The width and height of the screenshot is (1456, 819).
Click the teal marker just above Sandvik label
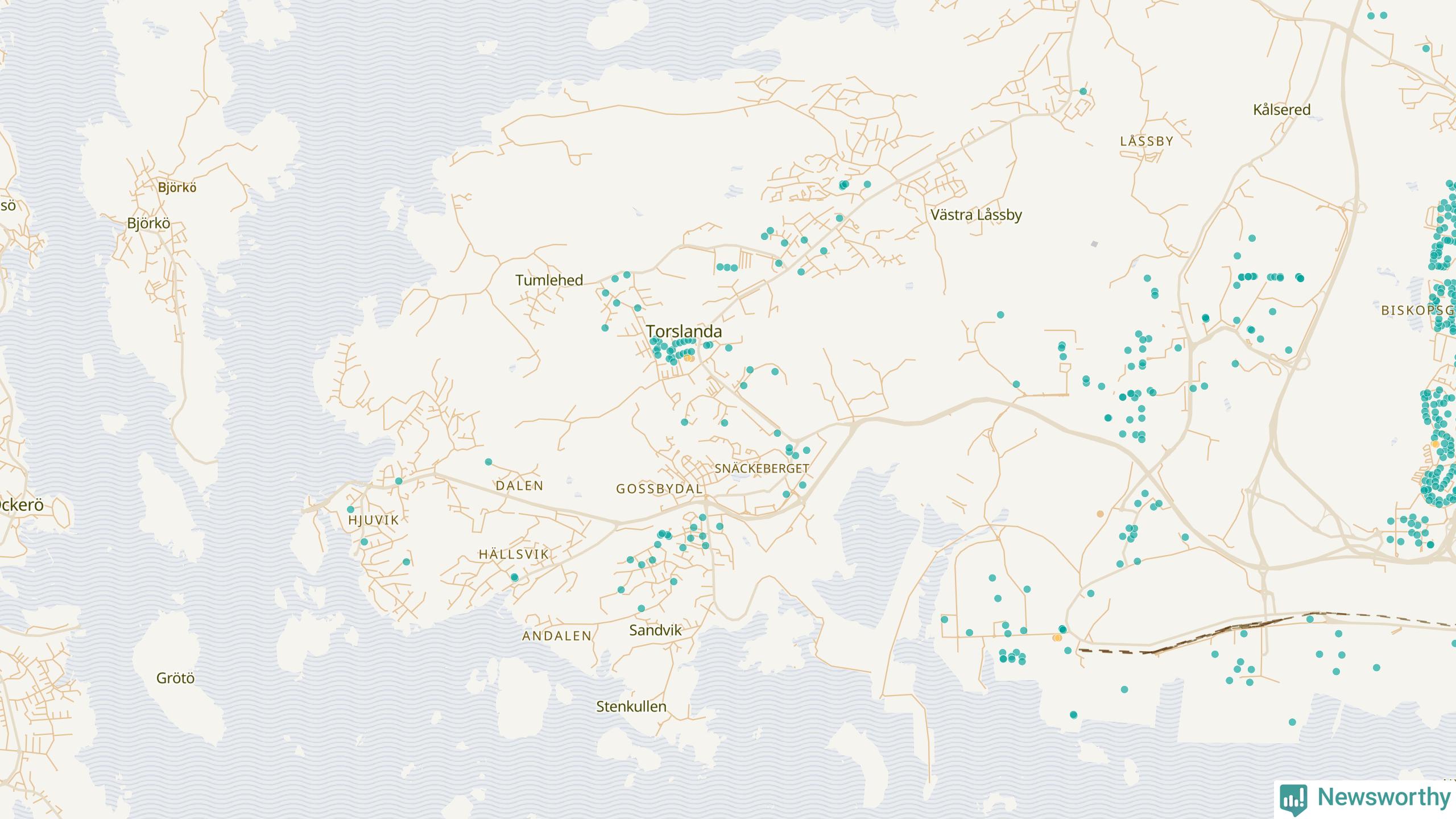coord(642,608)
